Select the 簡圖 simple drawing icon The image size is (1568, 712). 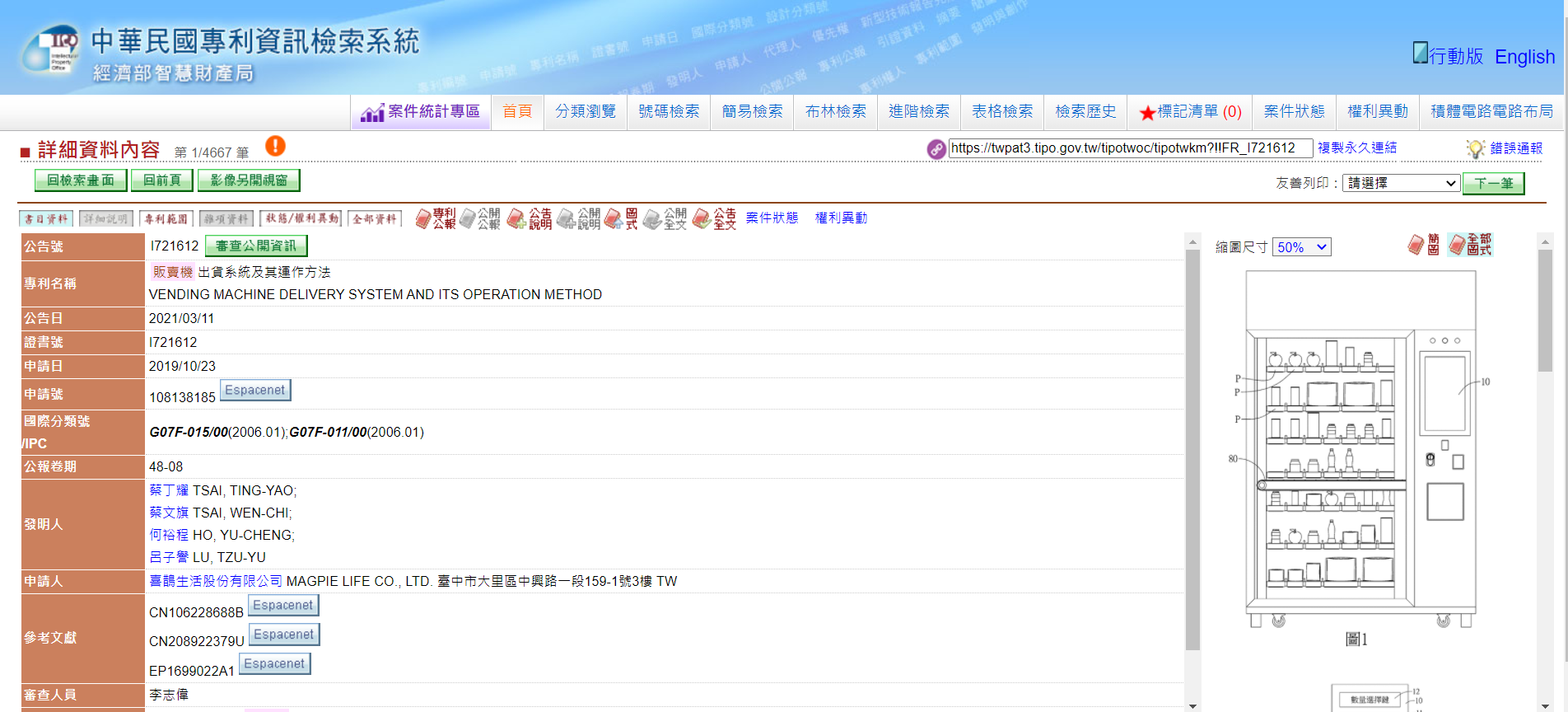tap(1424, 245)
